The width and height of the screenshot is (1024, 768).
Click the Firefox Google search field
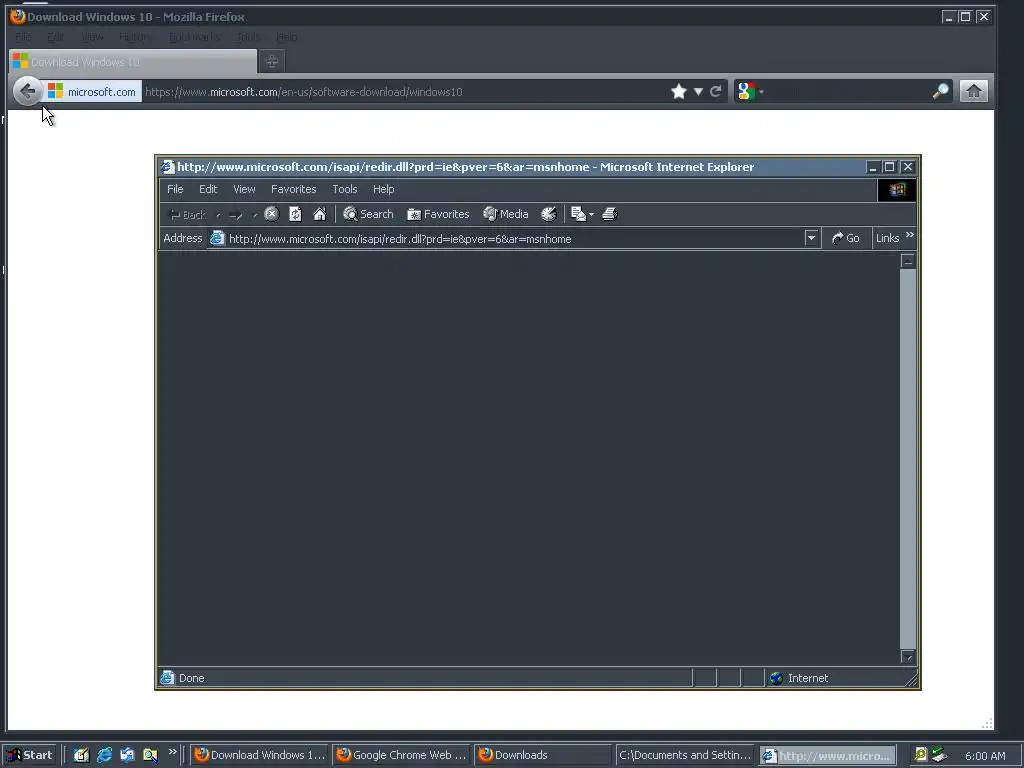[847, 91]
